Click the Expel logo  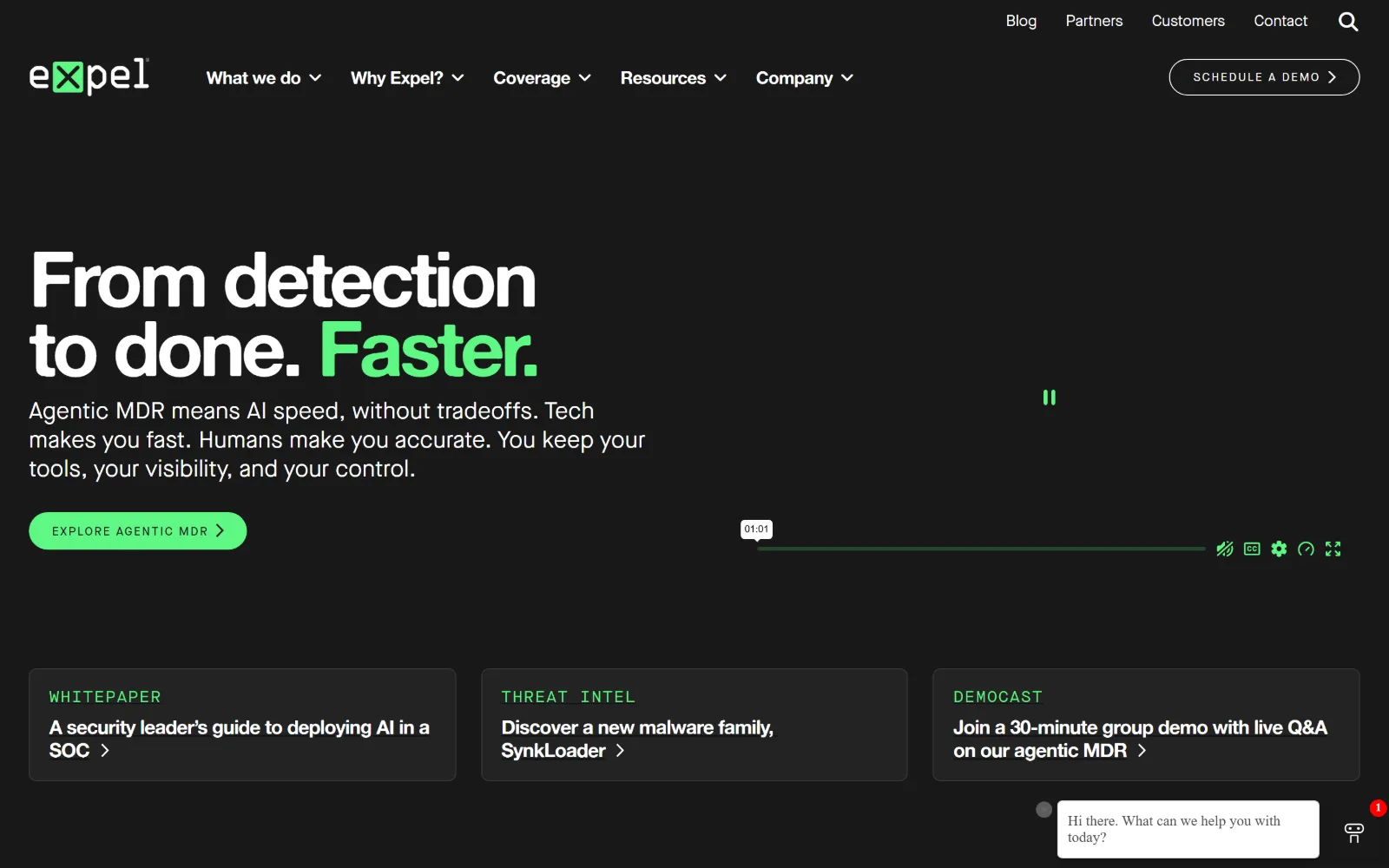pos(89,77)
